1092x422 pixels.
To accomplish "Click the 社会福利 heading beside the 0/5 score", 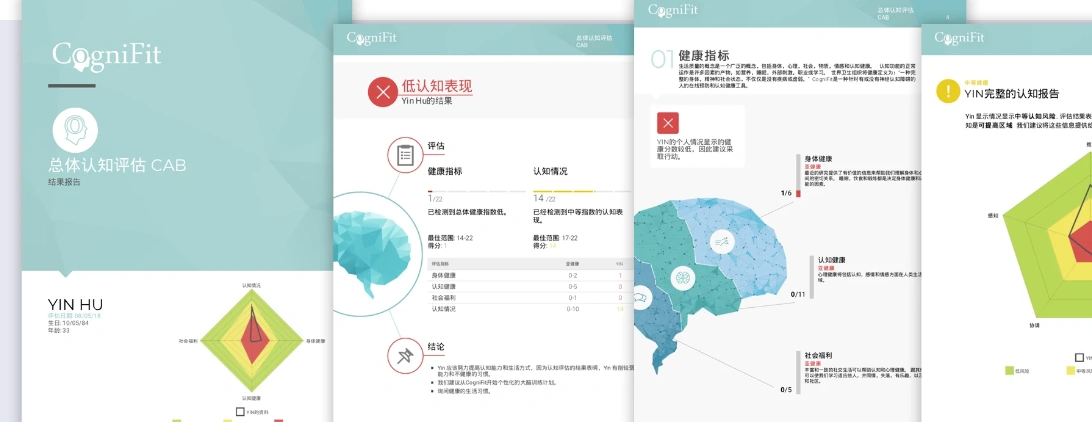I will [816, 354].
